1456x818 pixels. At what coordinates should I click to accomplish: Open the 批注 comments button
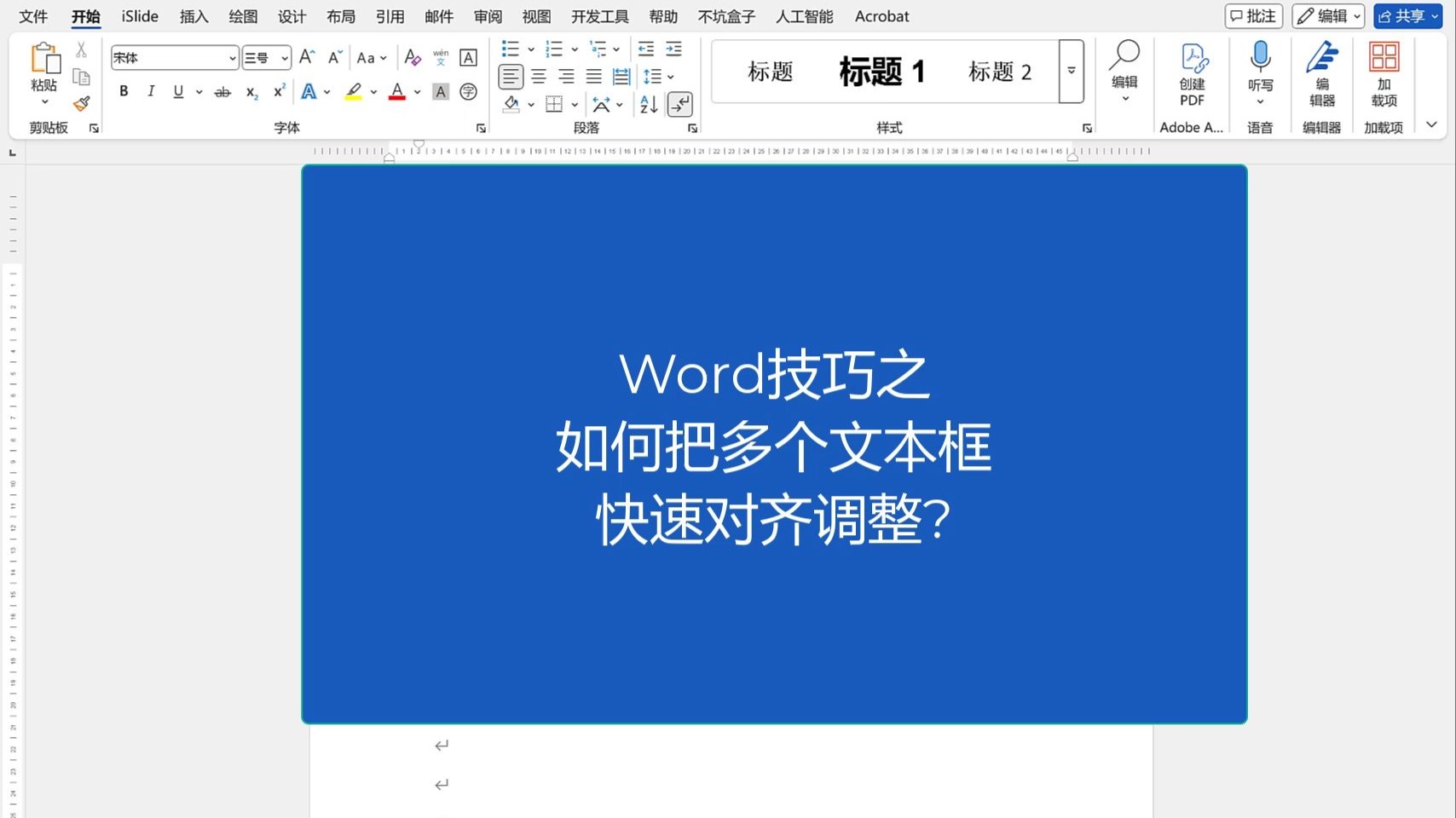pyautogui.click(x=1252, y=16)
